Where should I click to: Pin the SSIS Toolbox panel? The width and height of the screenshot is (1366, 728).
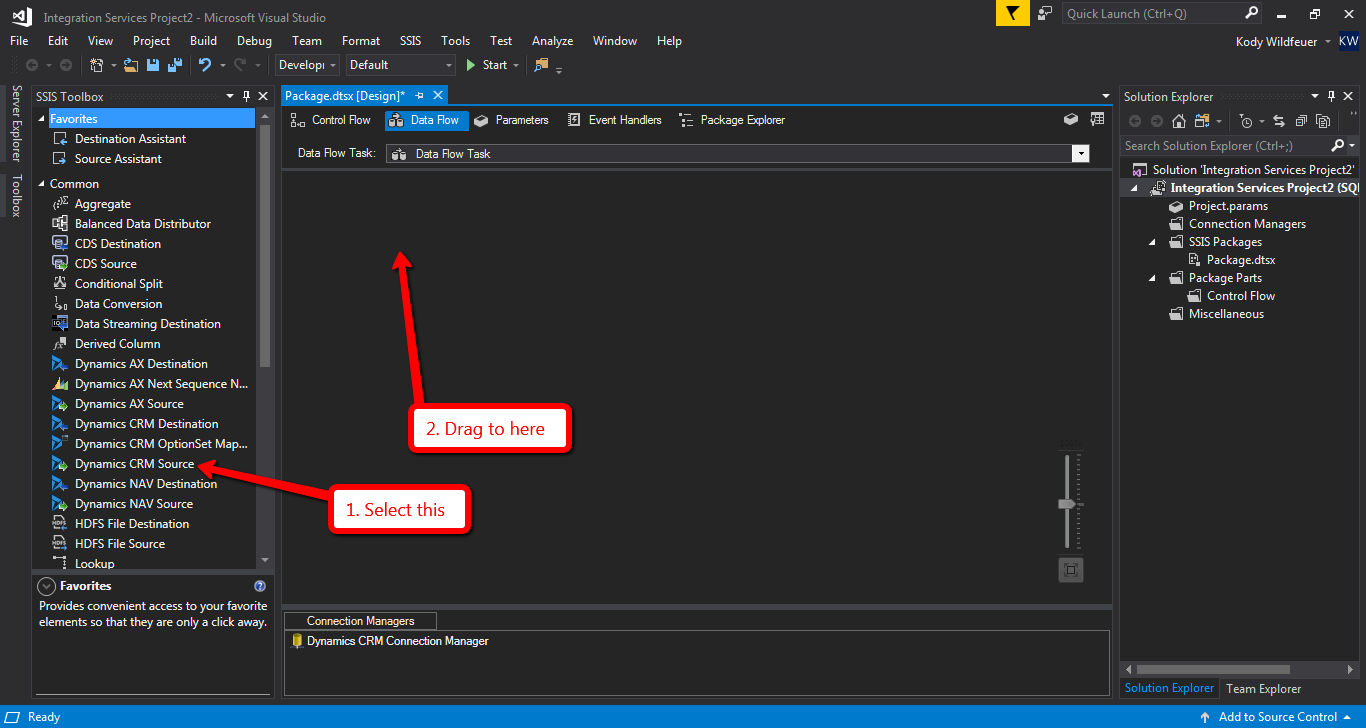click(x=246, y=96)
